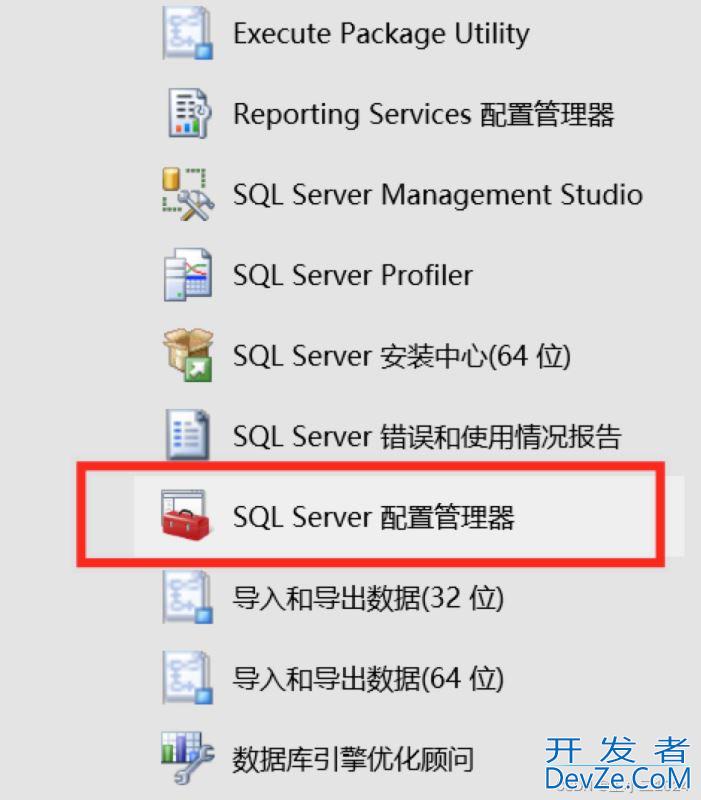Screen dimensions: 701x800
Task: Click the SQL Server 错误和使用情况报告 icon
Action: click(x=187, y=436)
